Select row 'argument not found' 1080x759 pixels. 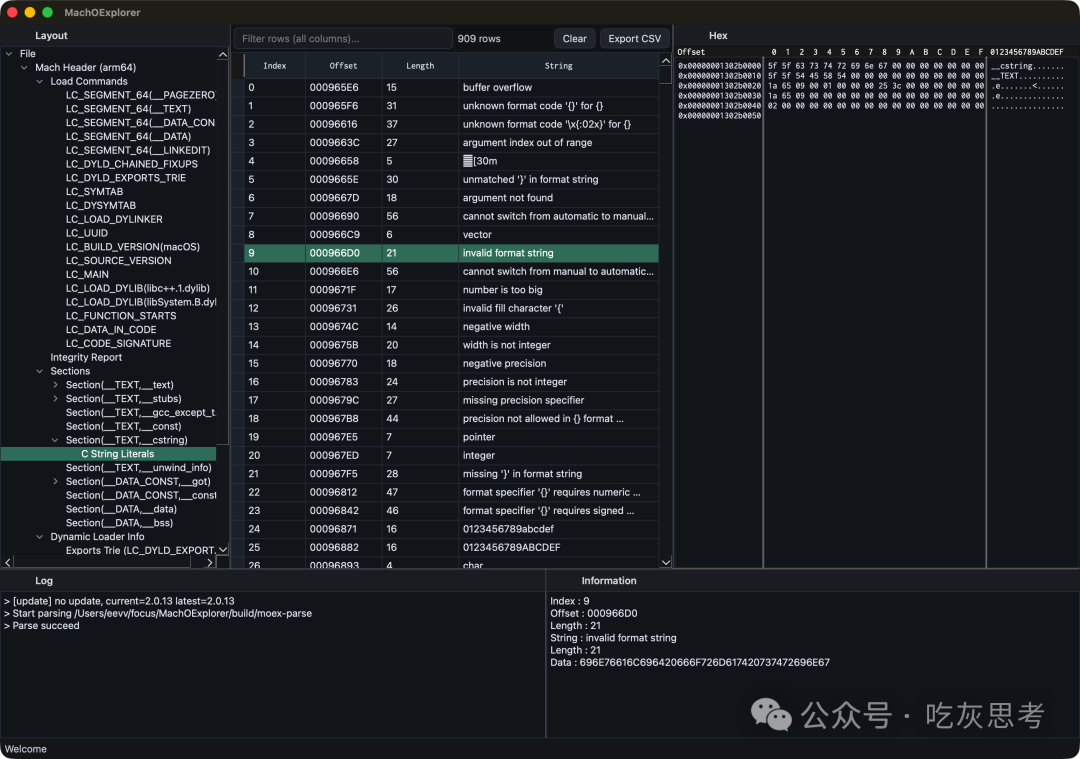(x=451, y=198)
